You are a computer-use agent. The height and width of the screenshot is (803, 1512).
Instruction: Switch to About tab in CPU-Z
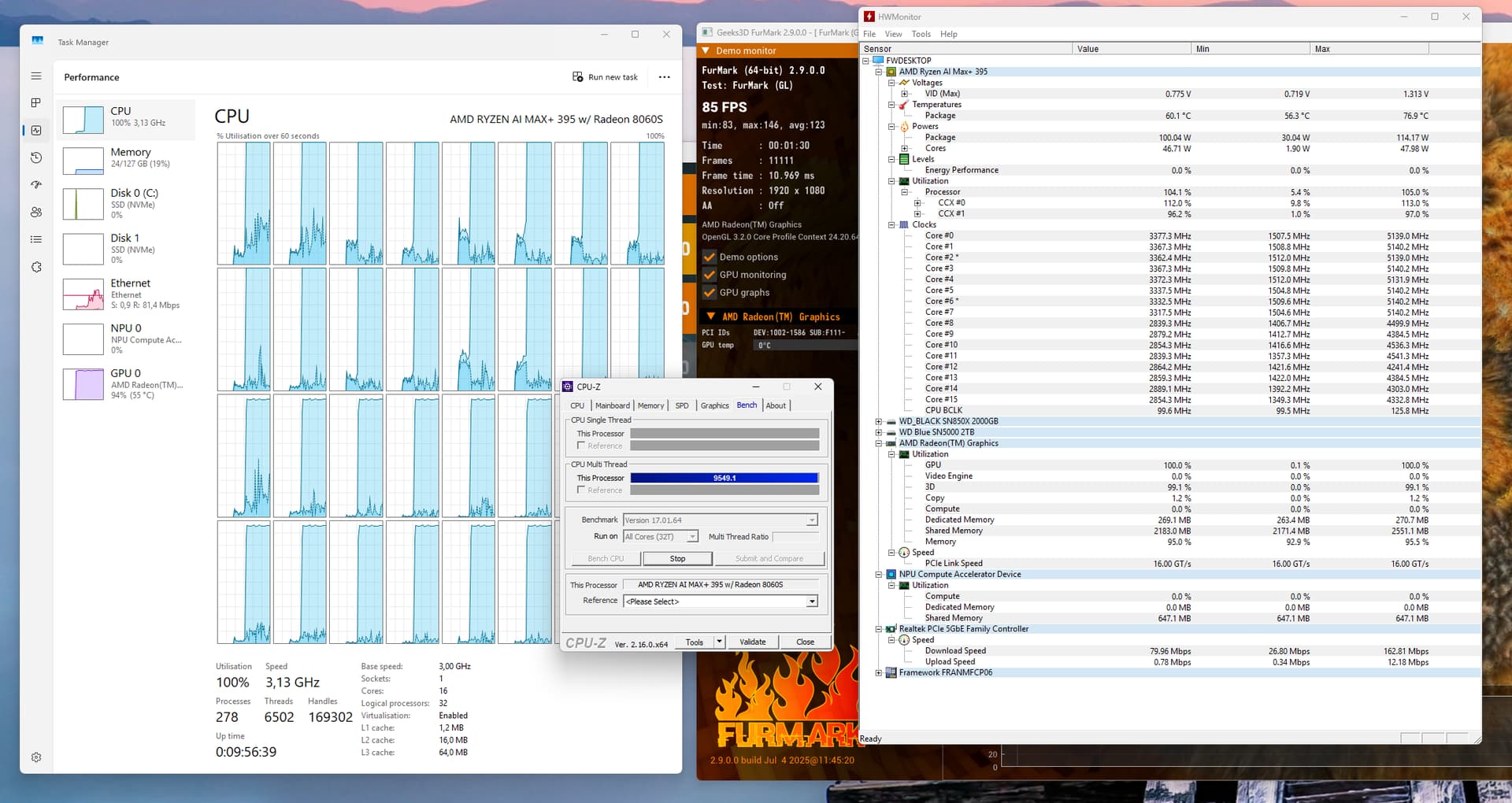click(x=776, y=405)
